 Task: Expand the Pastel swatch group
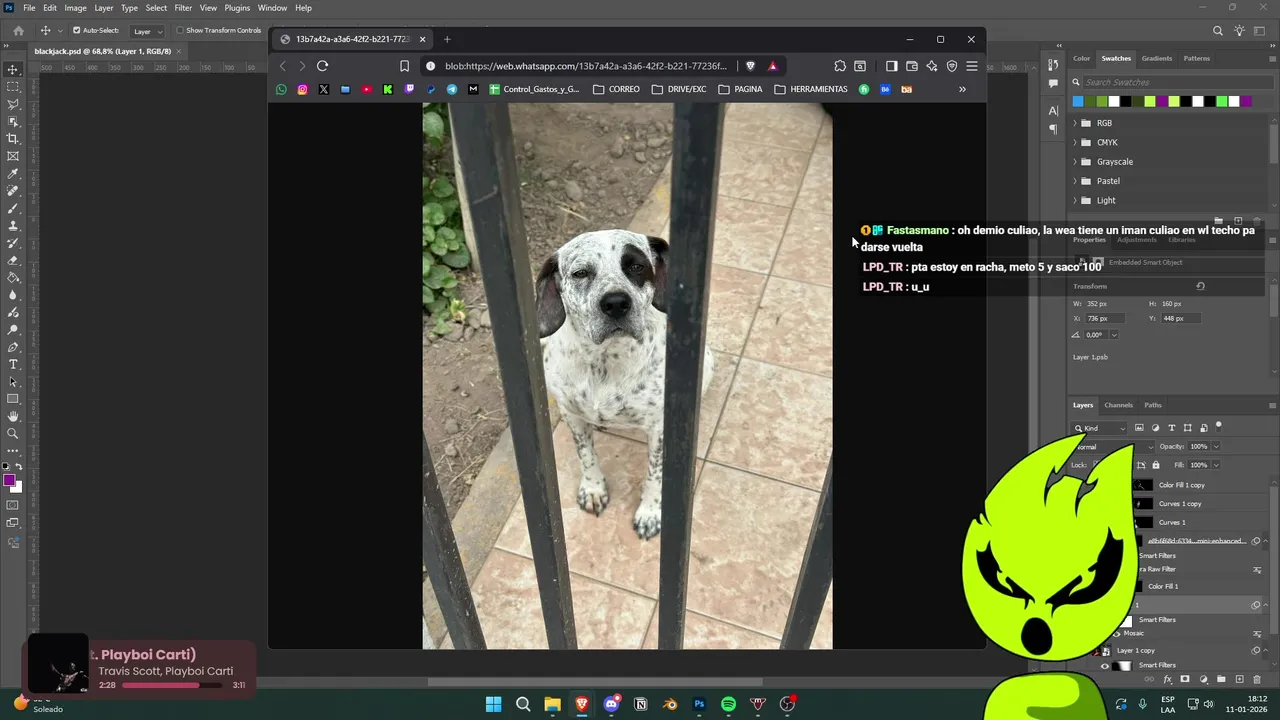point(1075,181)
